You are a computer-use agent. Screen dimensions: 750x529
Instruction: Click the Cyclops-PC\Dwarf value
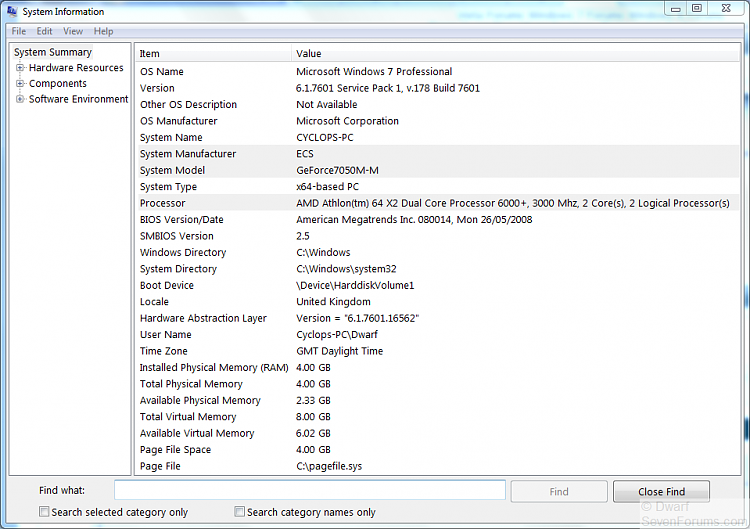coord(337,335)
